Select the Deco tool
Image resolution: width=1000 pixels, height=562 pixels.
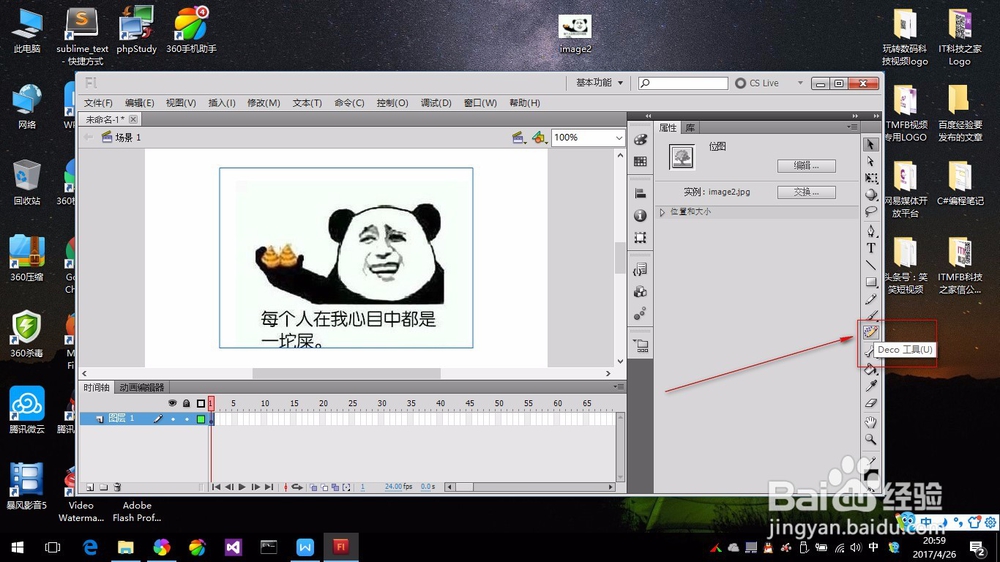[871, 332]
